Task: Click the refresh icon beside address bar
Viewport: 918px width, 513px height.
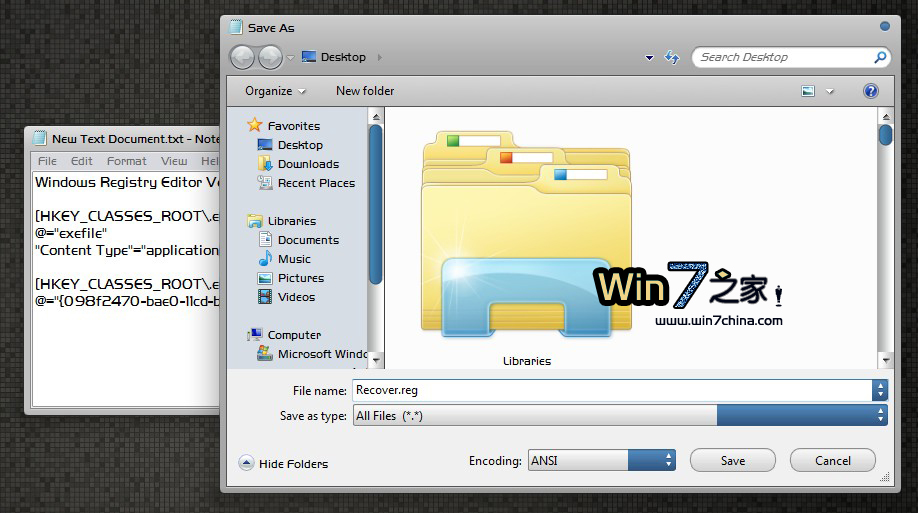Action: click(672, 58)
